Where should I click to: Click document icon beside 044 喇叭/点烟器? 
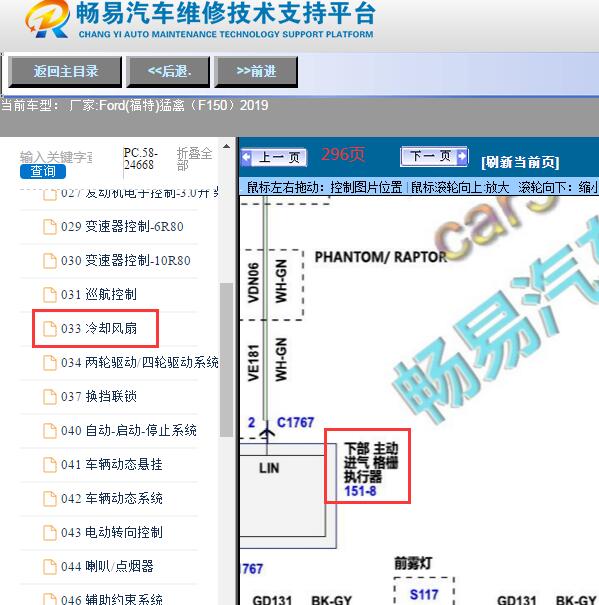click(49, 566)
